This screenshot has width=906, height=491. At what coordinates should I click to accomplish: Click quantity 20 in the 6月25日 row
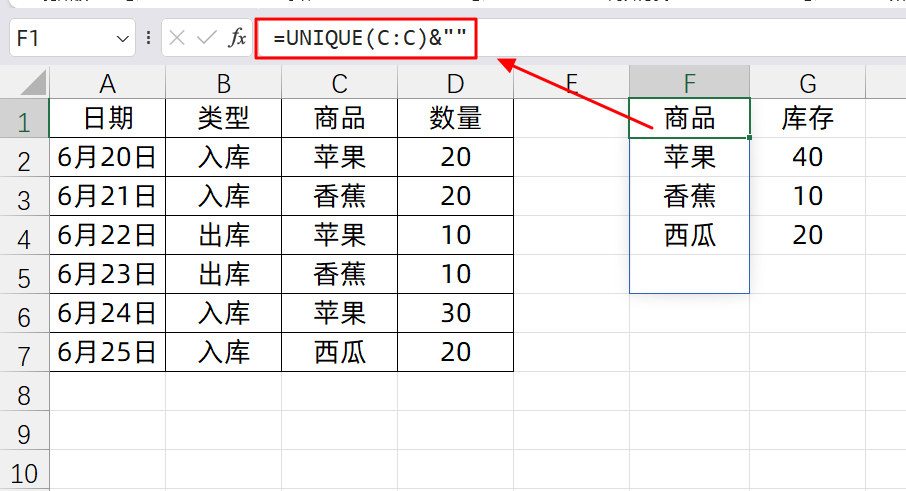(x=455, y=352)
